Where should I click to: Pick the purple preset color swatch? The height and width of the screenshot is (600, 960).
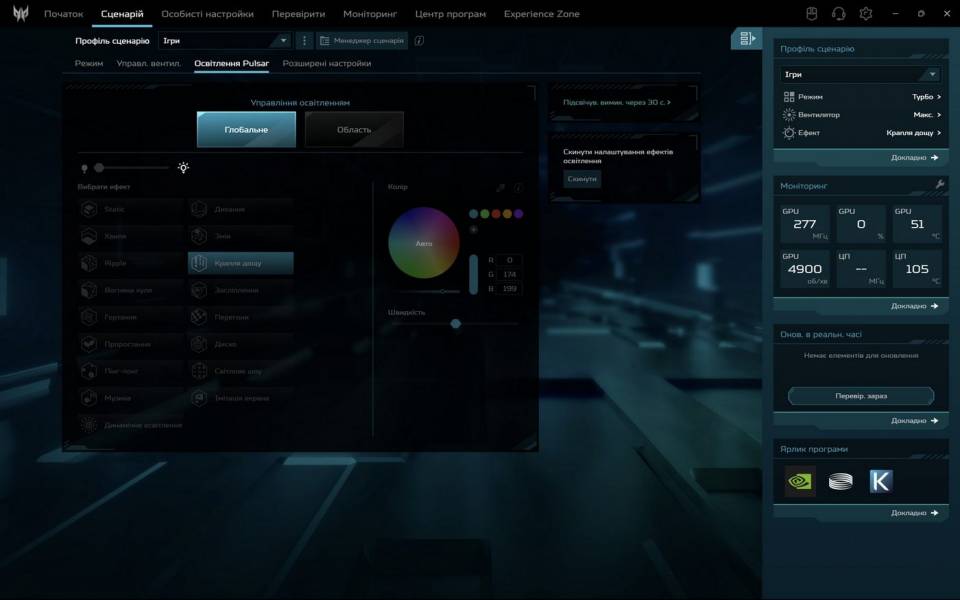click(519, 213)
